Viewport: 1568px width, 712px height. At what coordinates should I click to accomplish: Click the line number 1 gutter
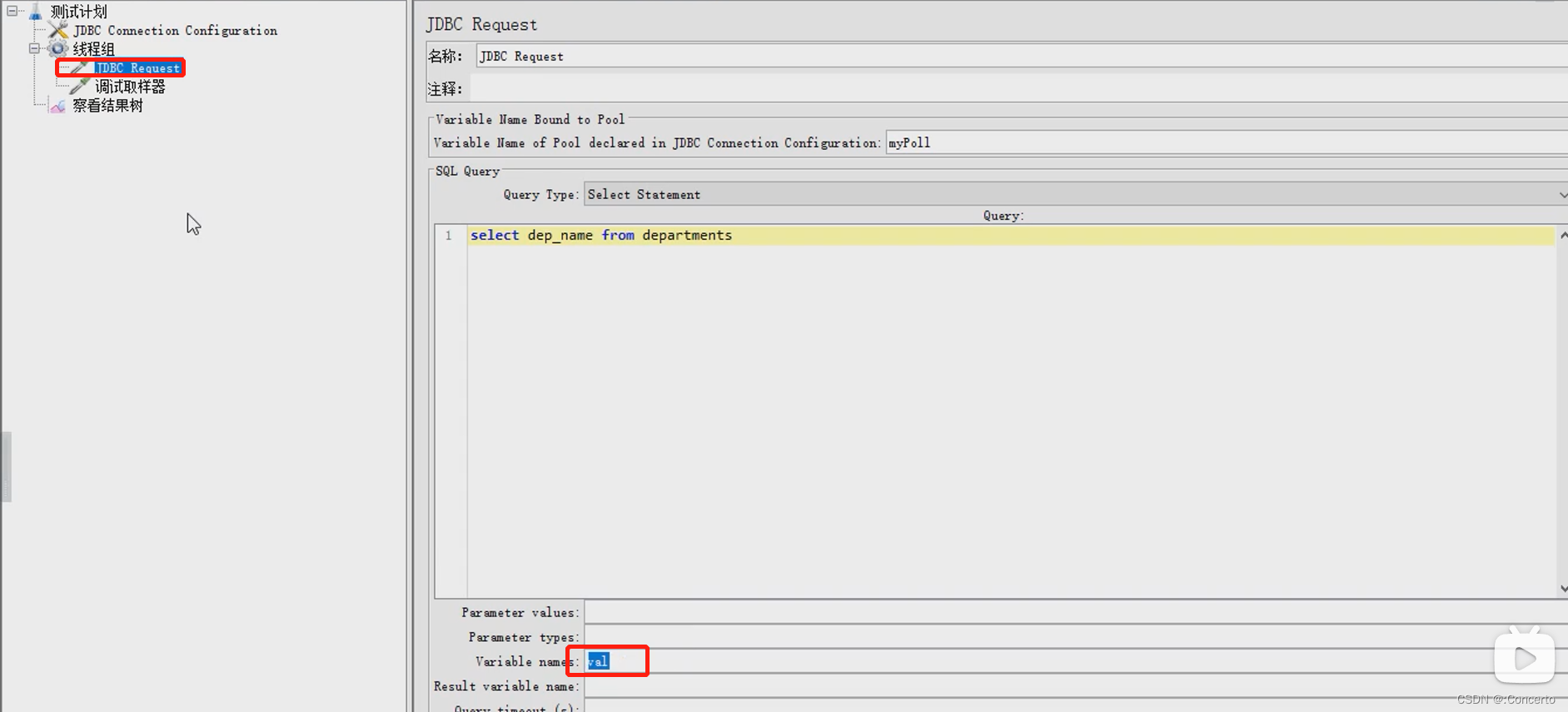click(x=450, y=236)
